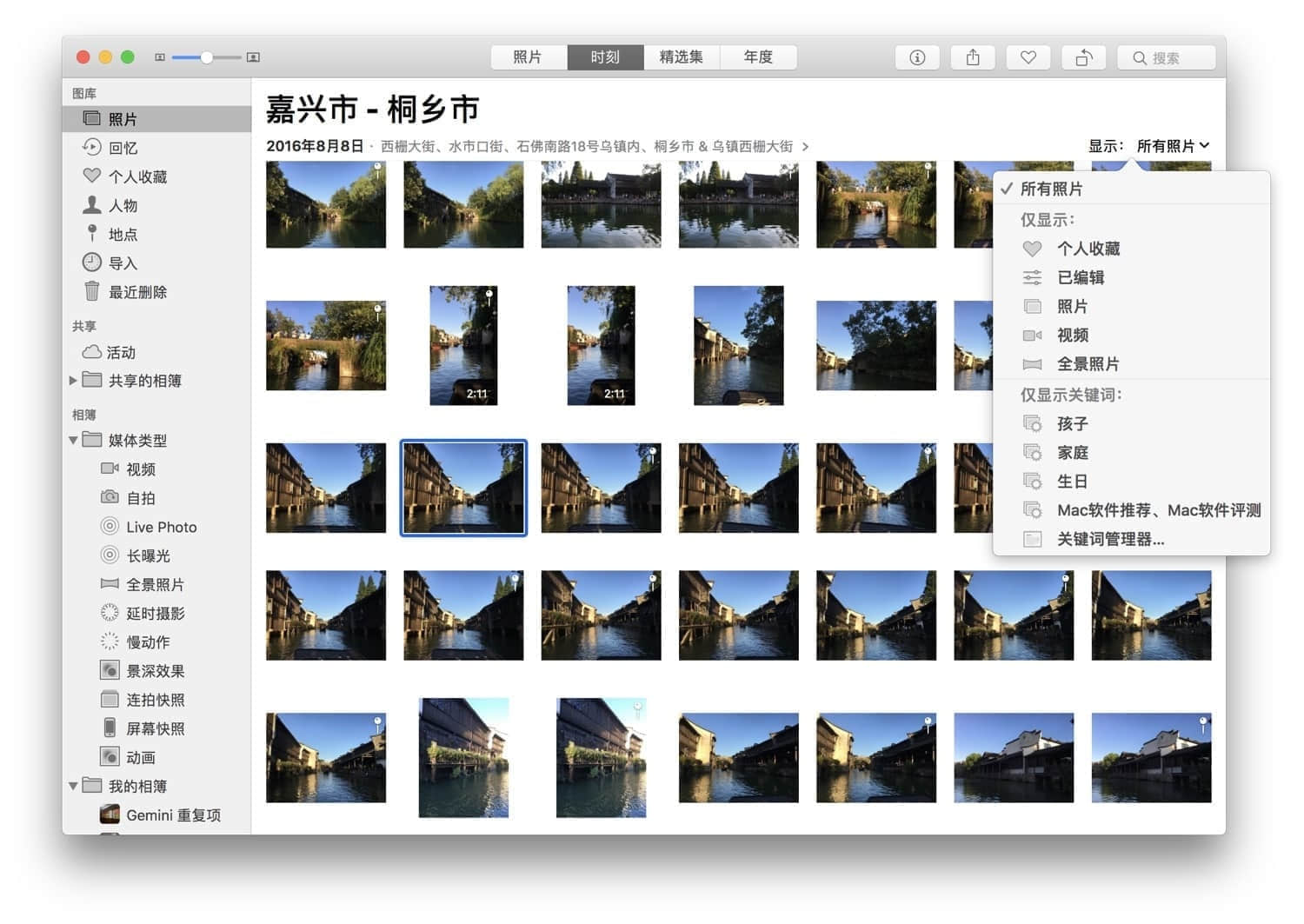Open 显示: 所有照片 filter dropdown

click(1173, 146)
